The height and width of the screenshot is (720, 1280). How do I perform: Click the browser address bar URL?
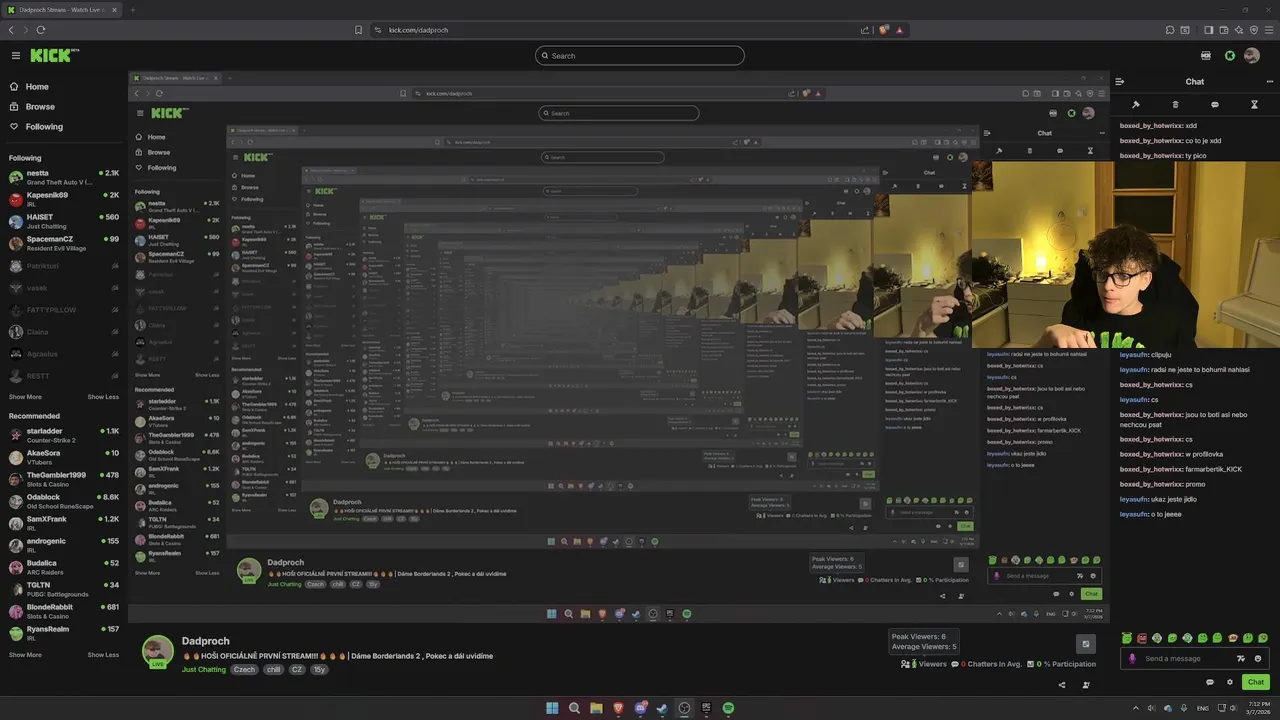418,30
